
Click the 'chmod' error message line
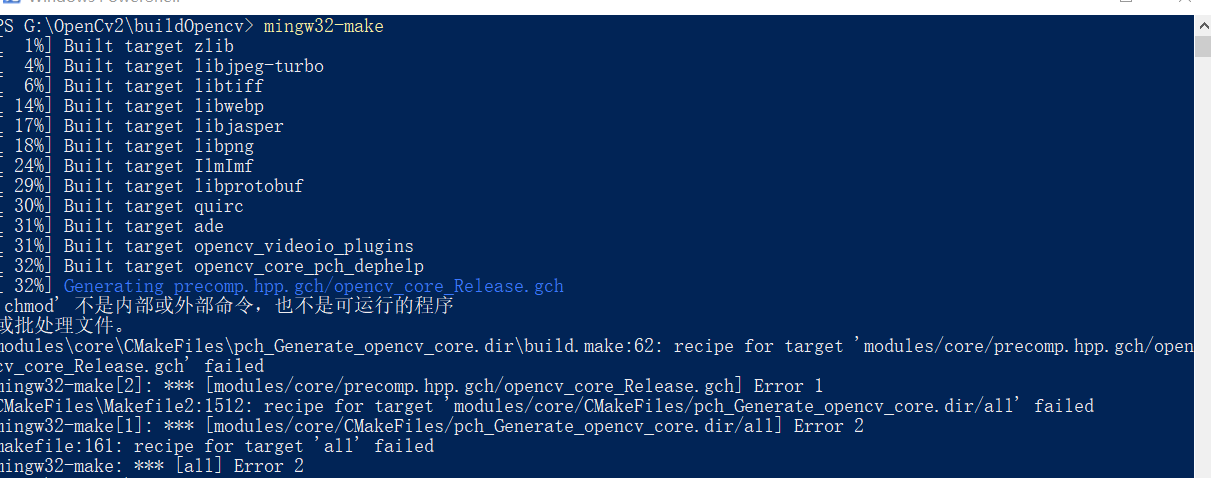pos(227,306)
